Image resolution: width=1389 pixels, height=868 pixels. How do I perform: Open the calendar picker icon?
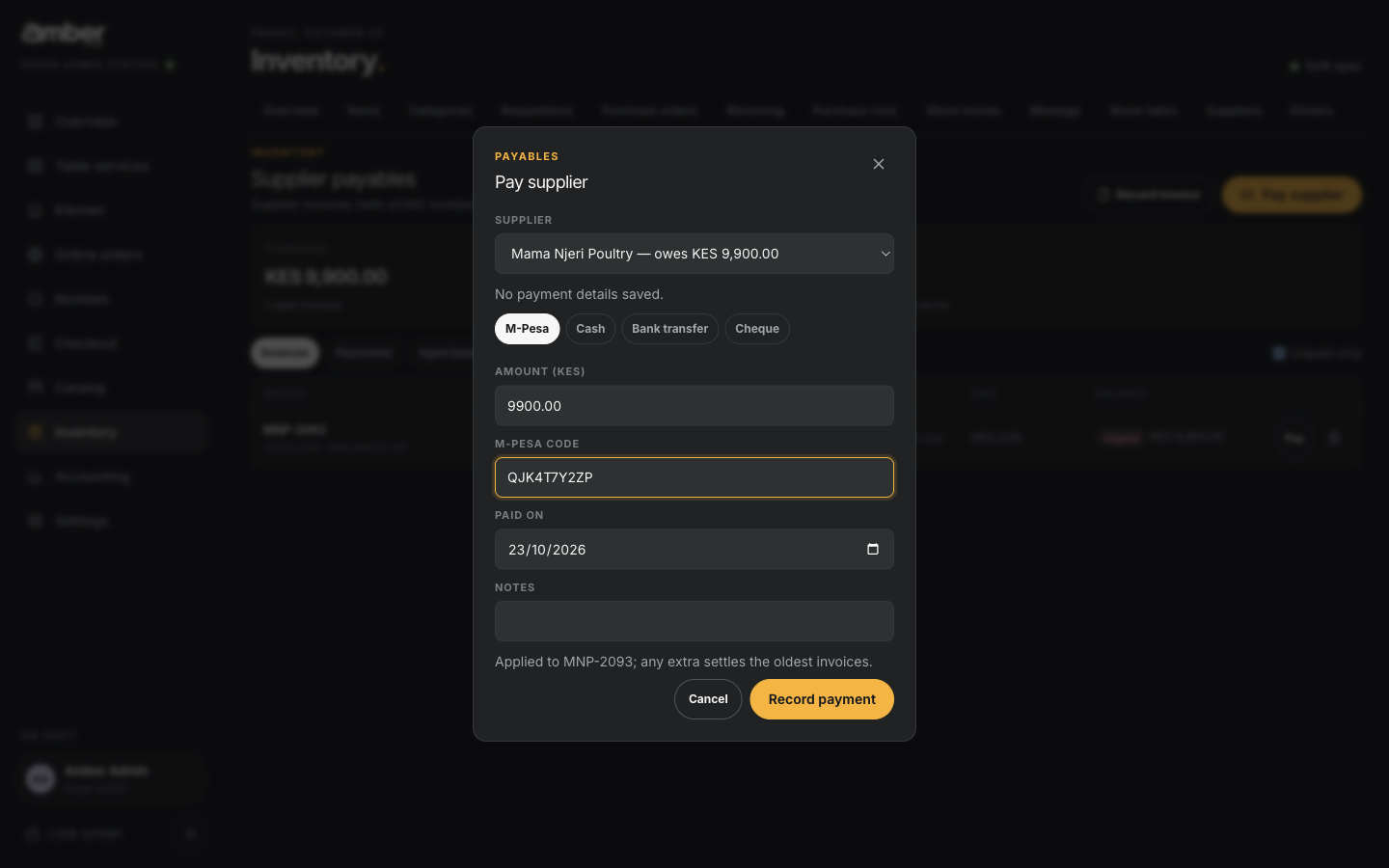pyautogui.click(x=873, y=550)
